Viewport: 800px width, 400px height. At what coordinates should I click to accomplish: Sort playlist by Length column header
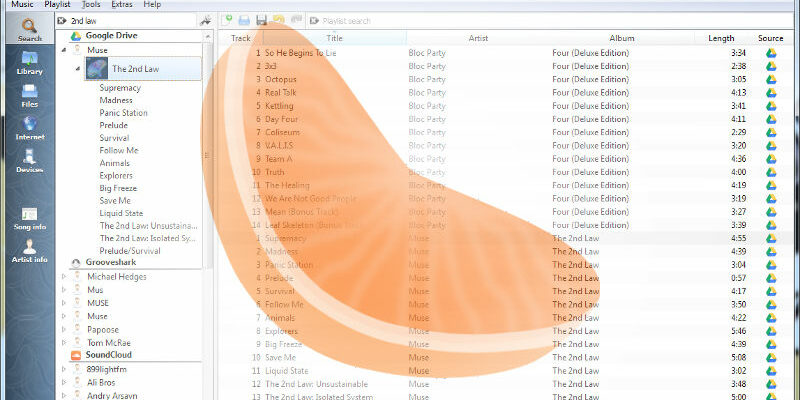[721, 38]
